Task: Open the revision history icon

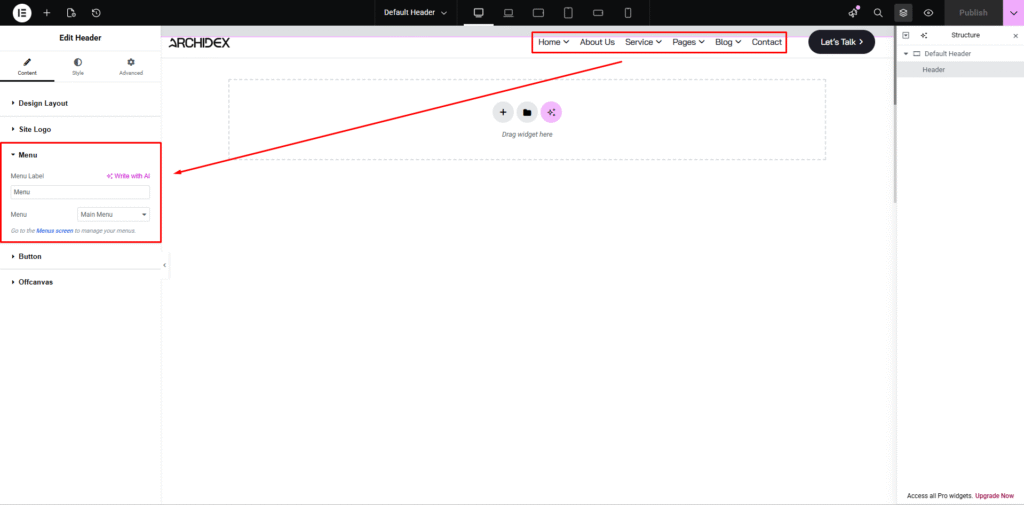Action: 96,13
